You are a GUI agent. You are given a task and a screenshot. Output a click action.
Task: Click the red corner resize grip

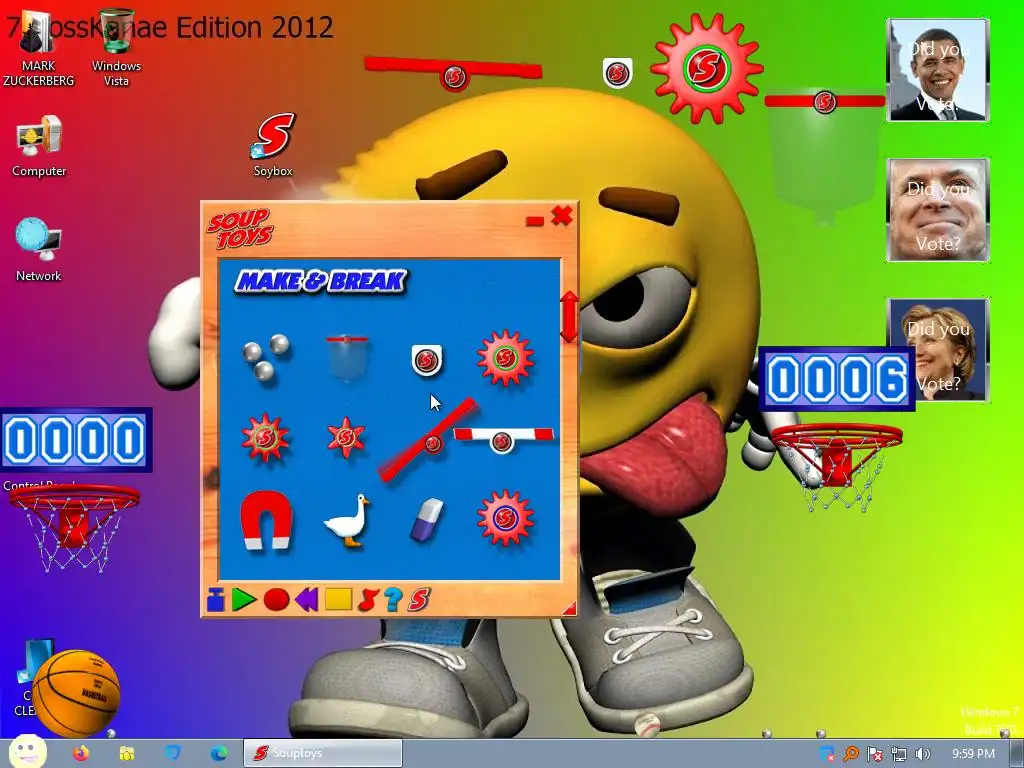coord(569,609)
